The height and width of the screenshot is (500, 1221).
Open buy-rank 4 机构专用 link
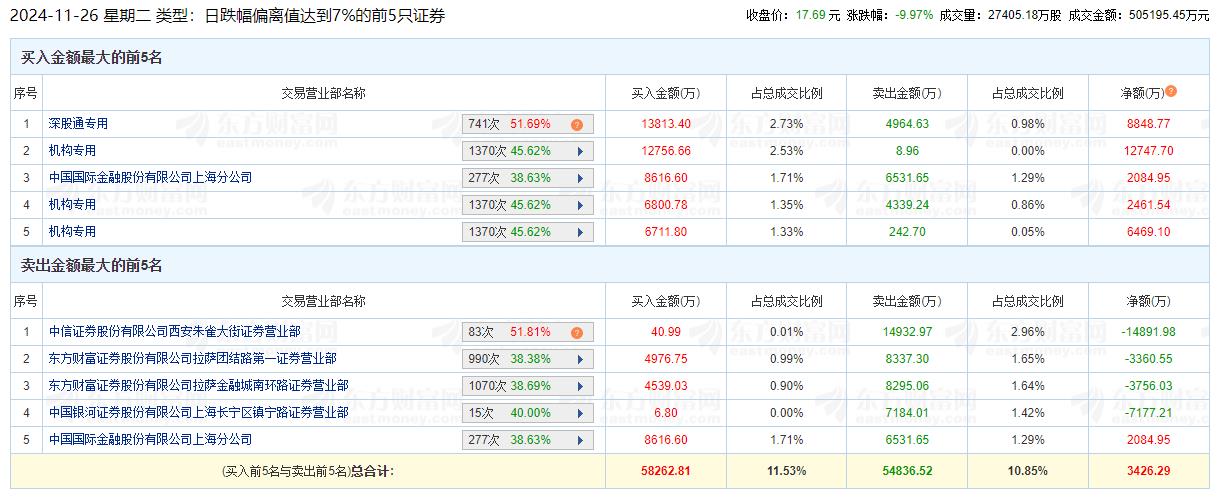coord(72,205)
